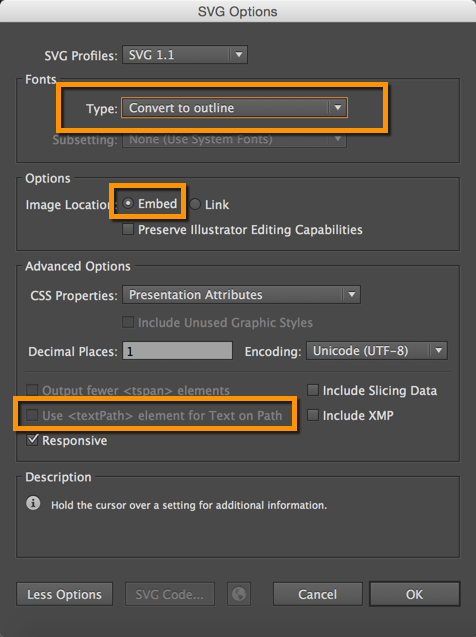The image size is (476, 637).
Task: Open the font Type dropdown
Action: coord(234,108)
